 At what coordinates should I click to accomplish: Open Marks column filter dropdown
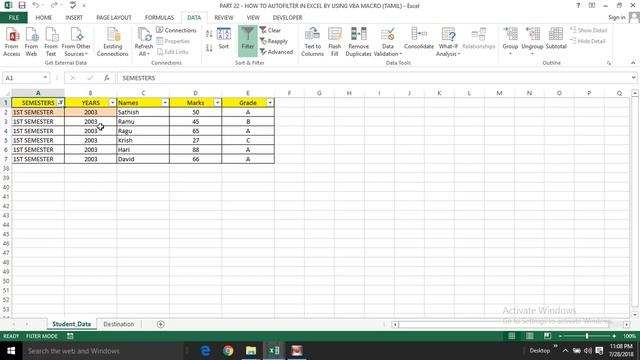tap(217, 102)
